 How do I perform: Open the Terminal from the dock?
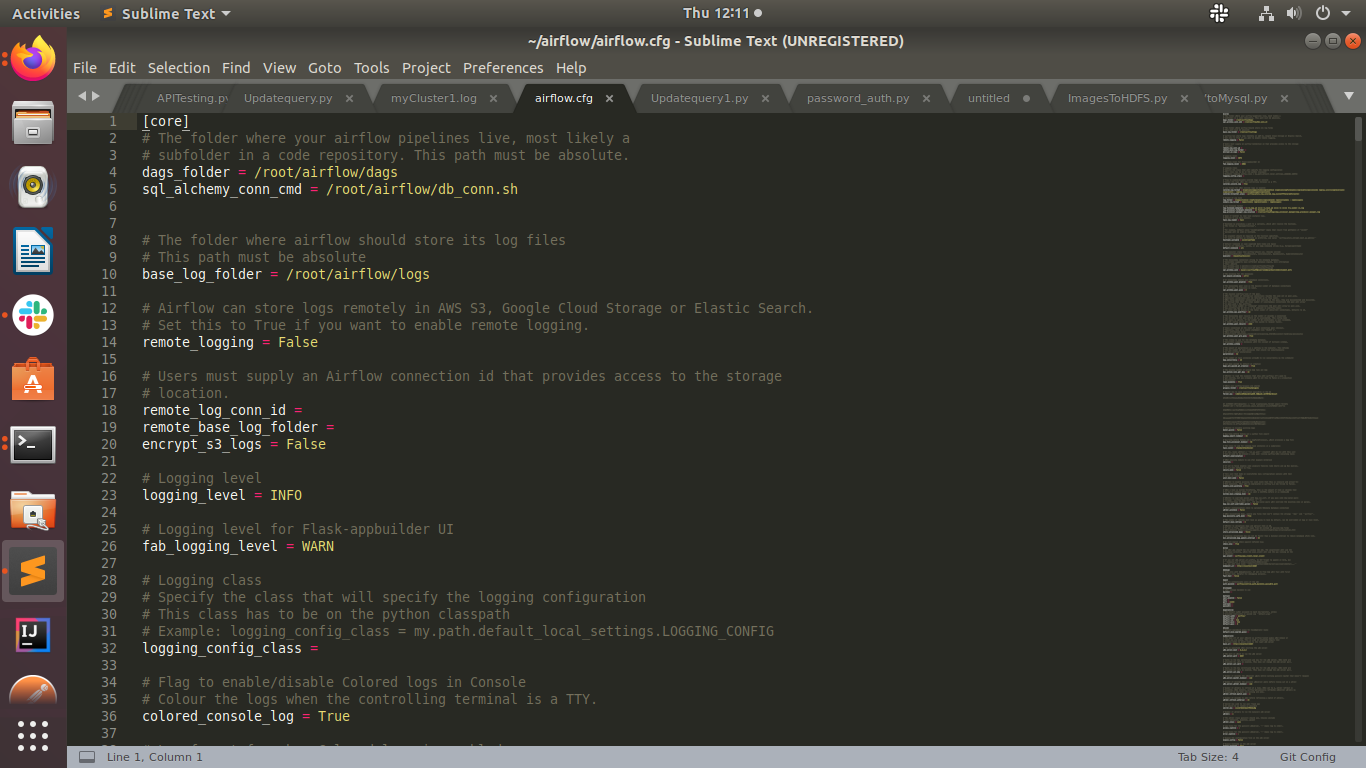click(x=33, y=445)
